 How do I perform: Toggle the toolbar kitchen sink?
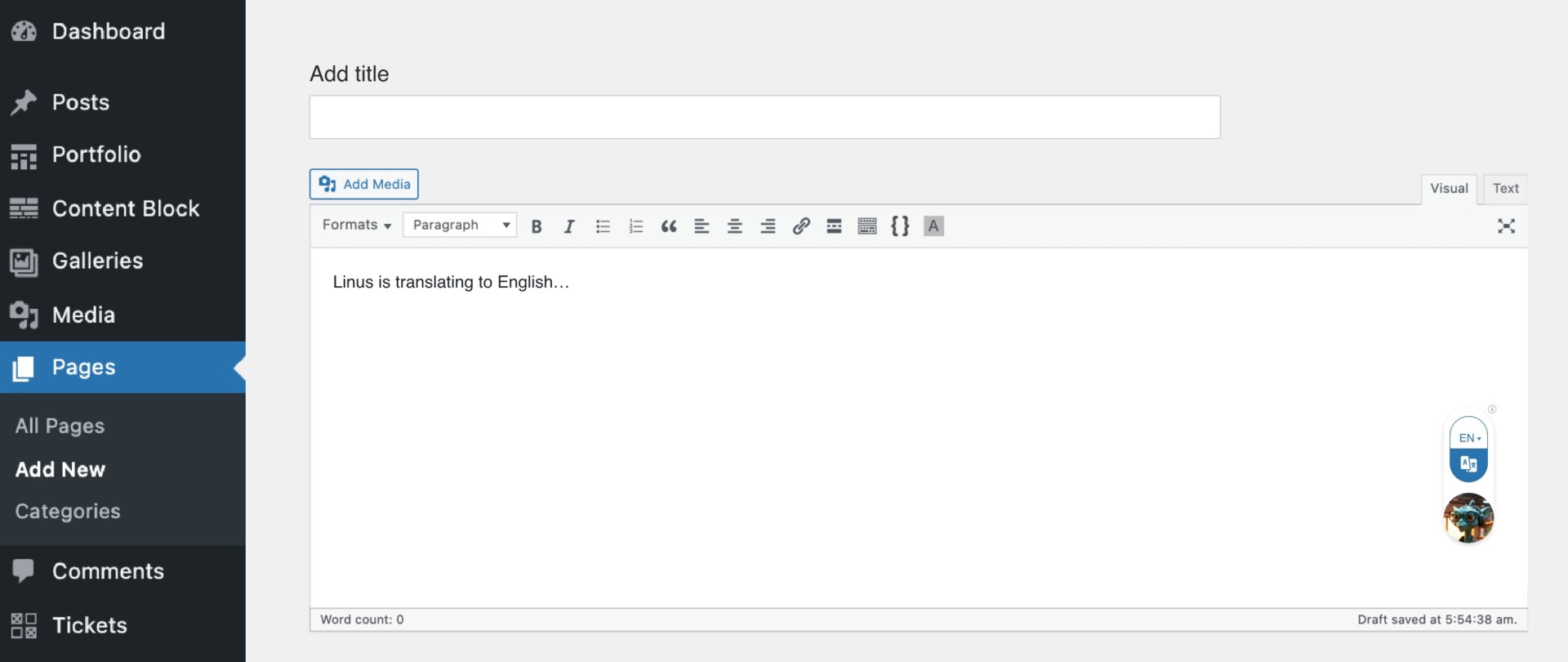click(x=867, y=226)
